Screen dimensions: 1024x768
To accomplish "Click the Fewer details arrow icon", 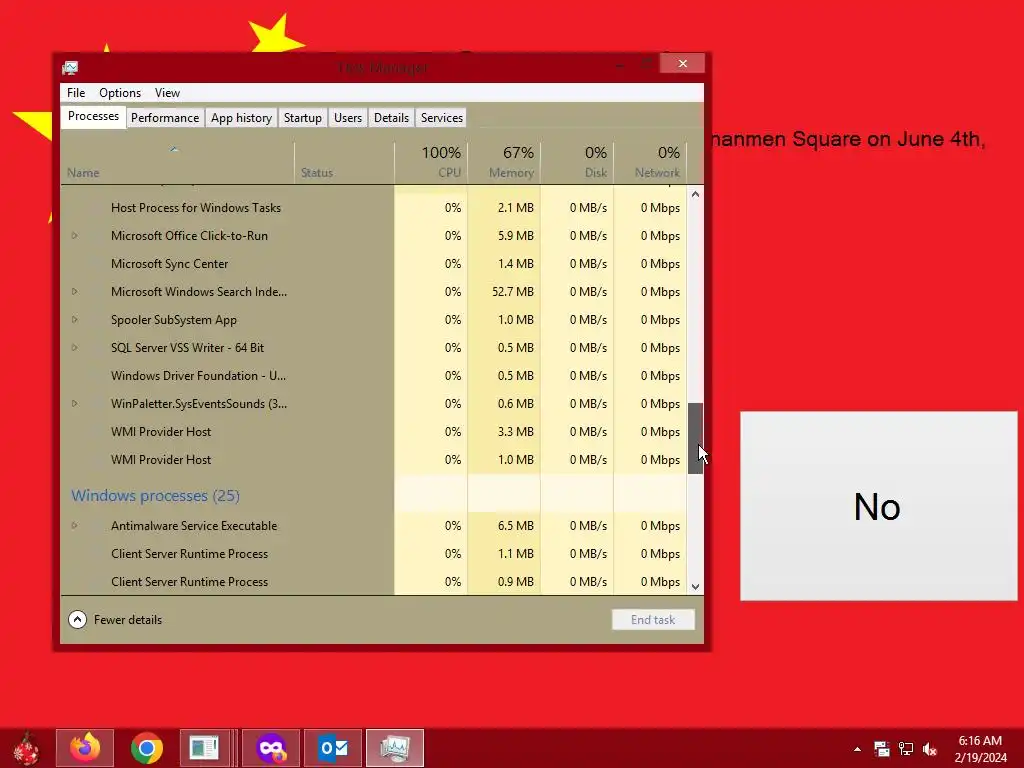I will pyautogui.click(x=77, y=619).
